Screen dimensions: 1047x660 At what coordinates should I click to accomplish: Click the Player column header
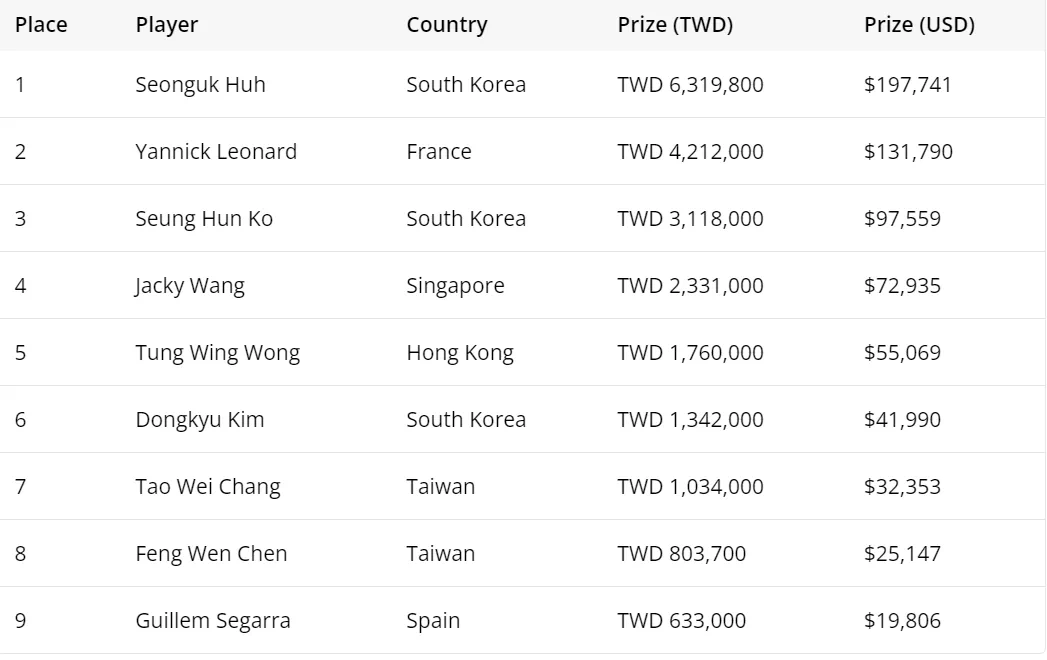167,25
